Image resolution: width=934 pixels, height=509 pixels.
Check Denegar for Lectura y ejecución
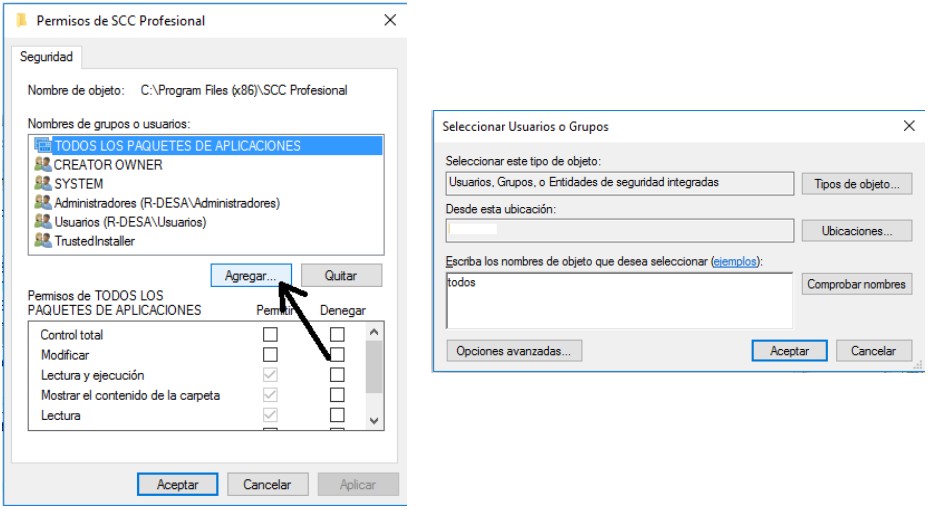[337, 374]
